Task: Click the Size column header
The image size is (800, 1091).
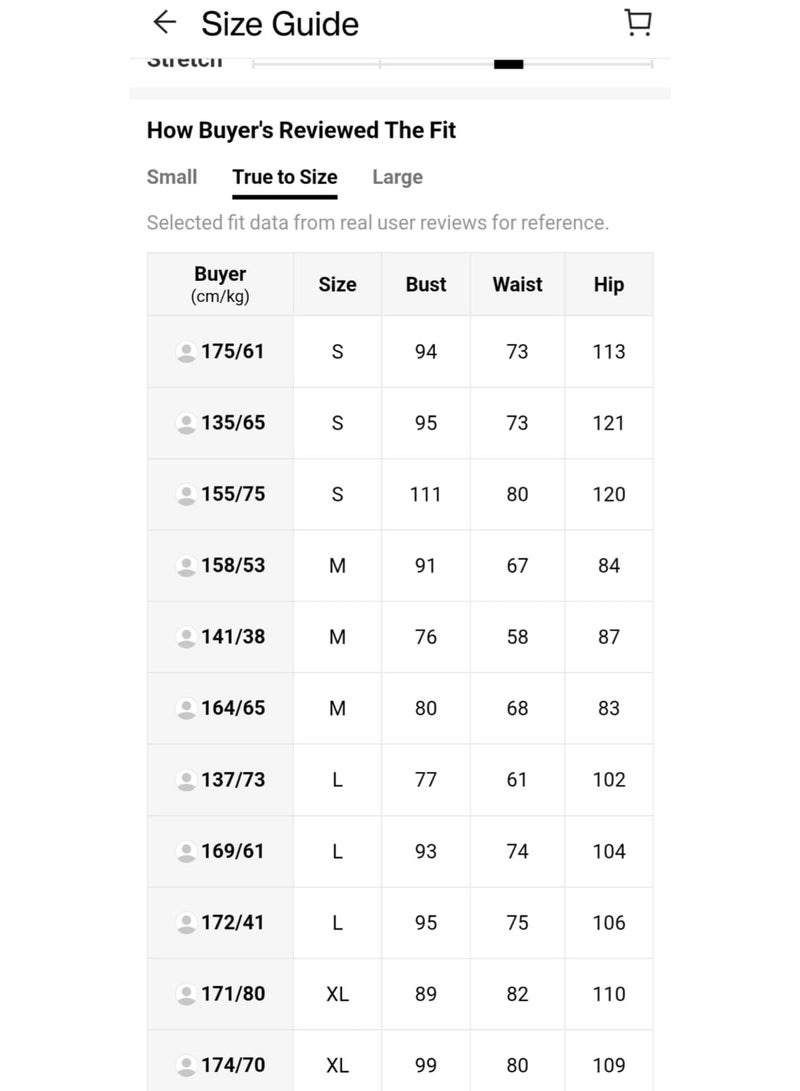Action: point(337,284)
